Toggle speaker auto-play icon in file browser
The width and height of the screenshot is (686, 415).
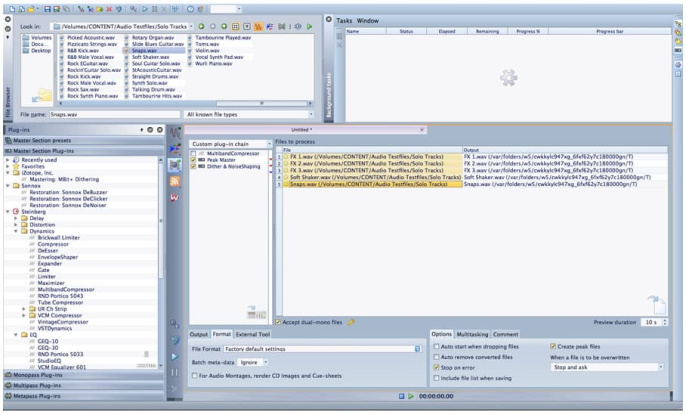(x=298, y=27)
